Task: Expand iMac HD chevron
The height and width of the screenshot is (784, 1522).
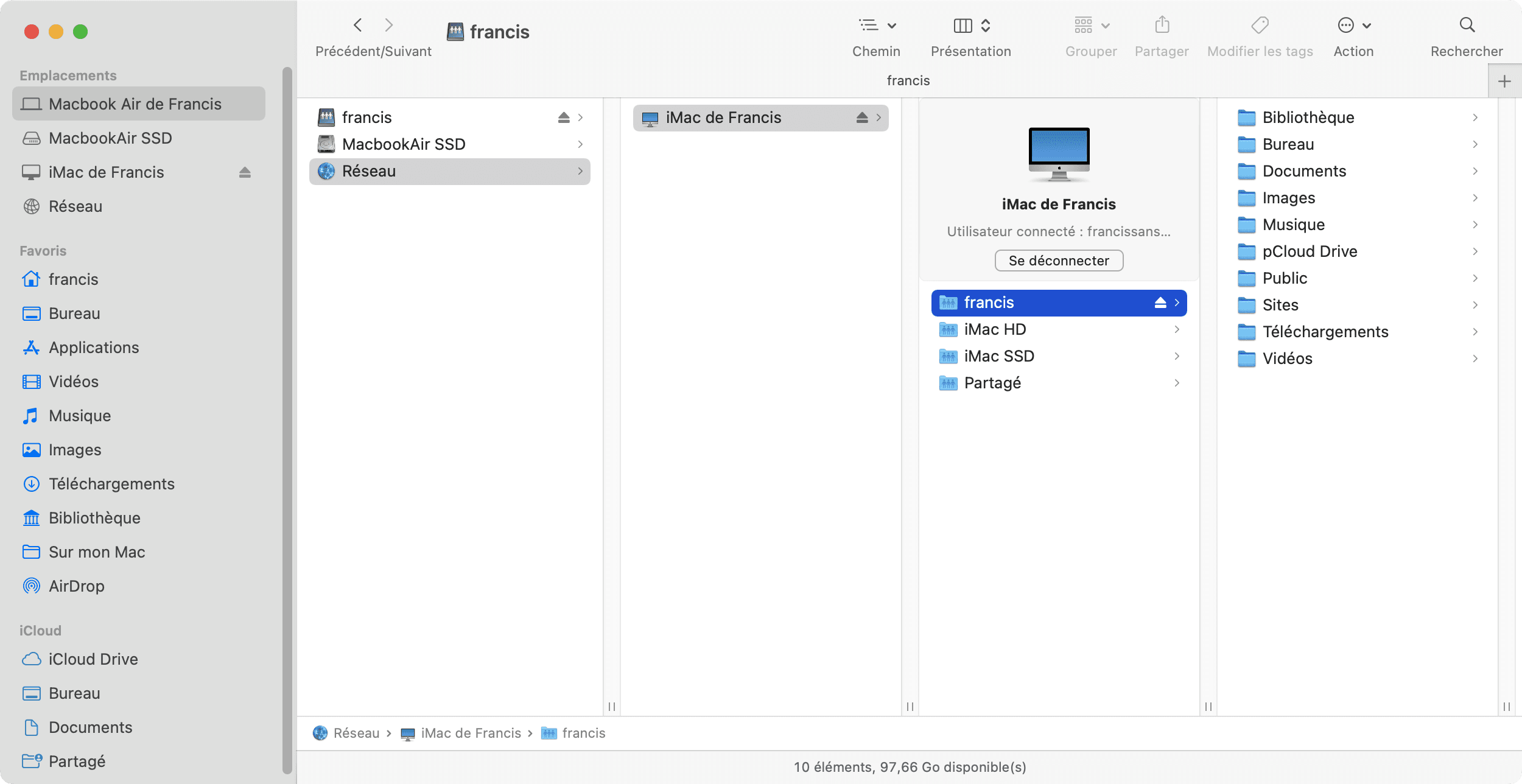Action: coord(1177,329)
